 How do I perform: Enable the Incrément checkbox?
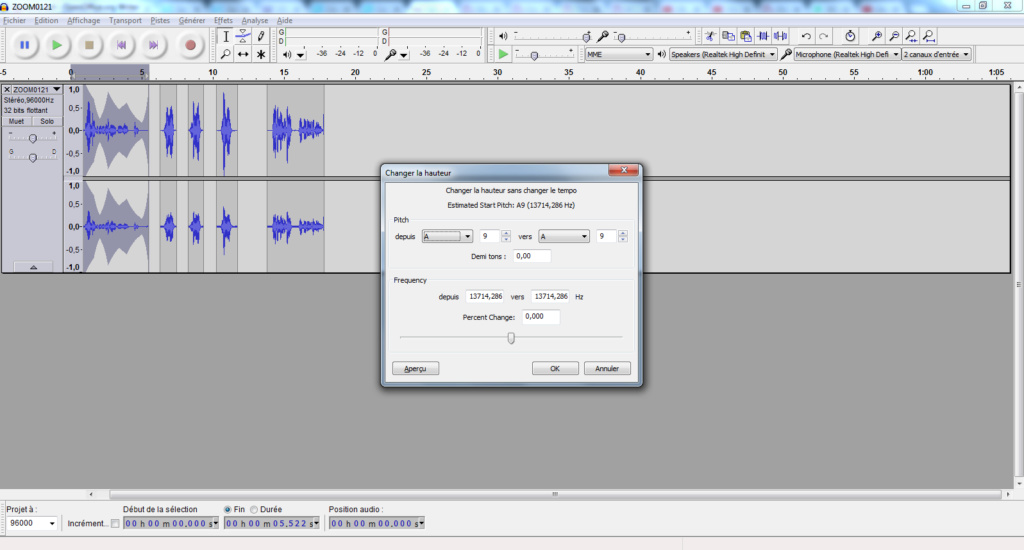115,523
